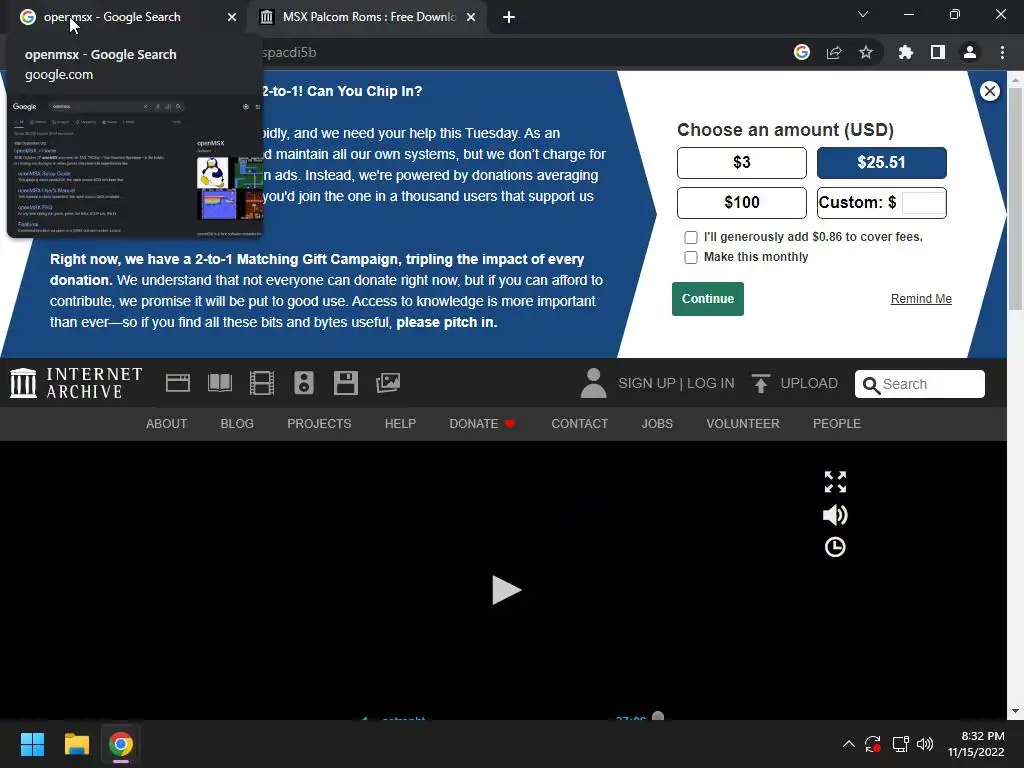Open Chrome's three-dot menu

(x=1002, y=52)
